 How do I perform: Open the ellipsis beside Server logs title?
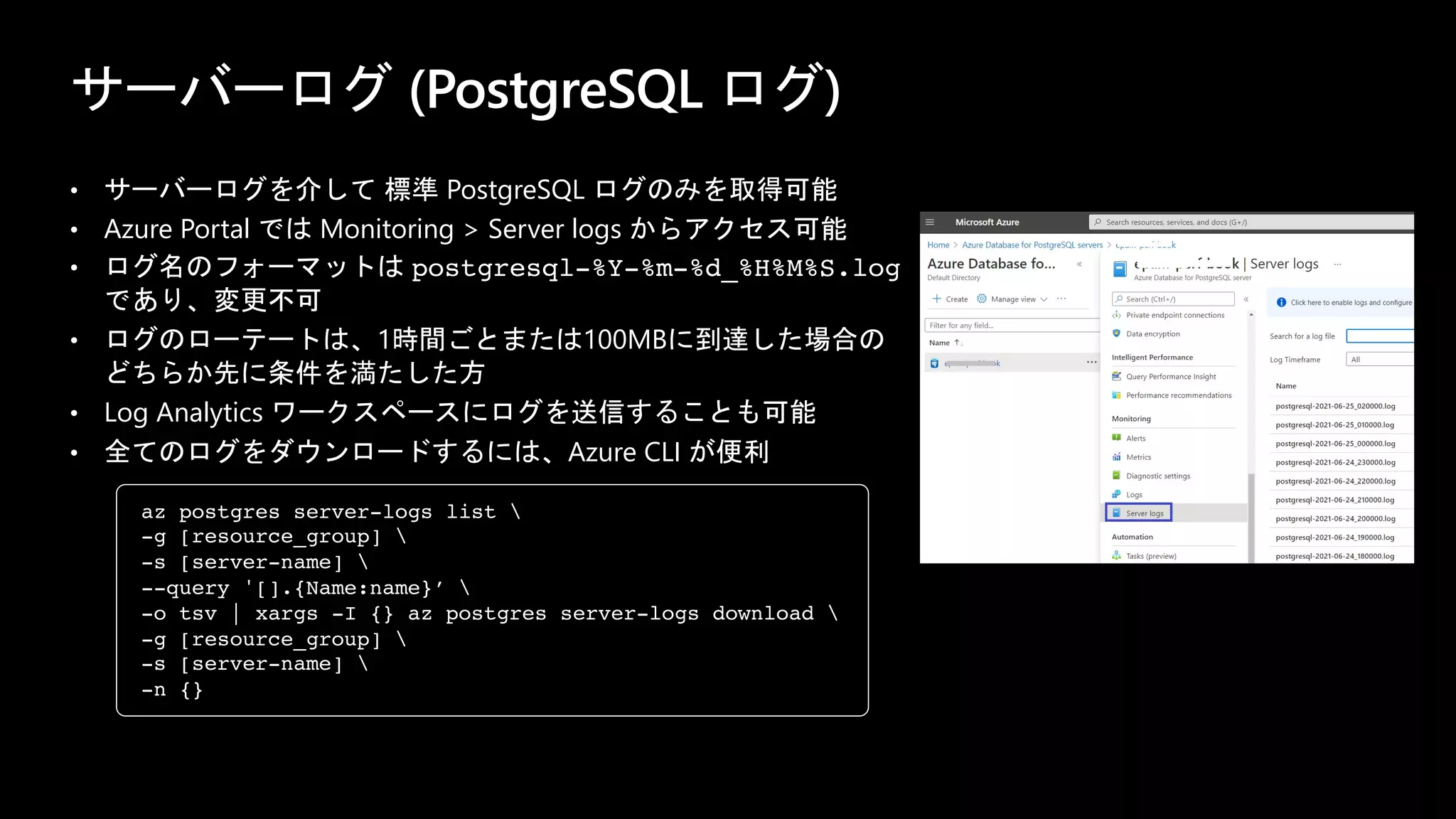[x=1337, y=264]
